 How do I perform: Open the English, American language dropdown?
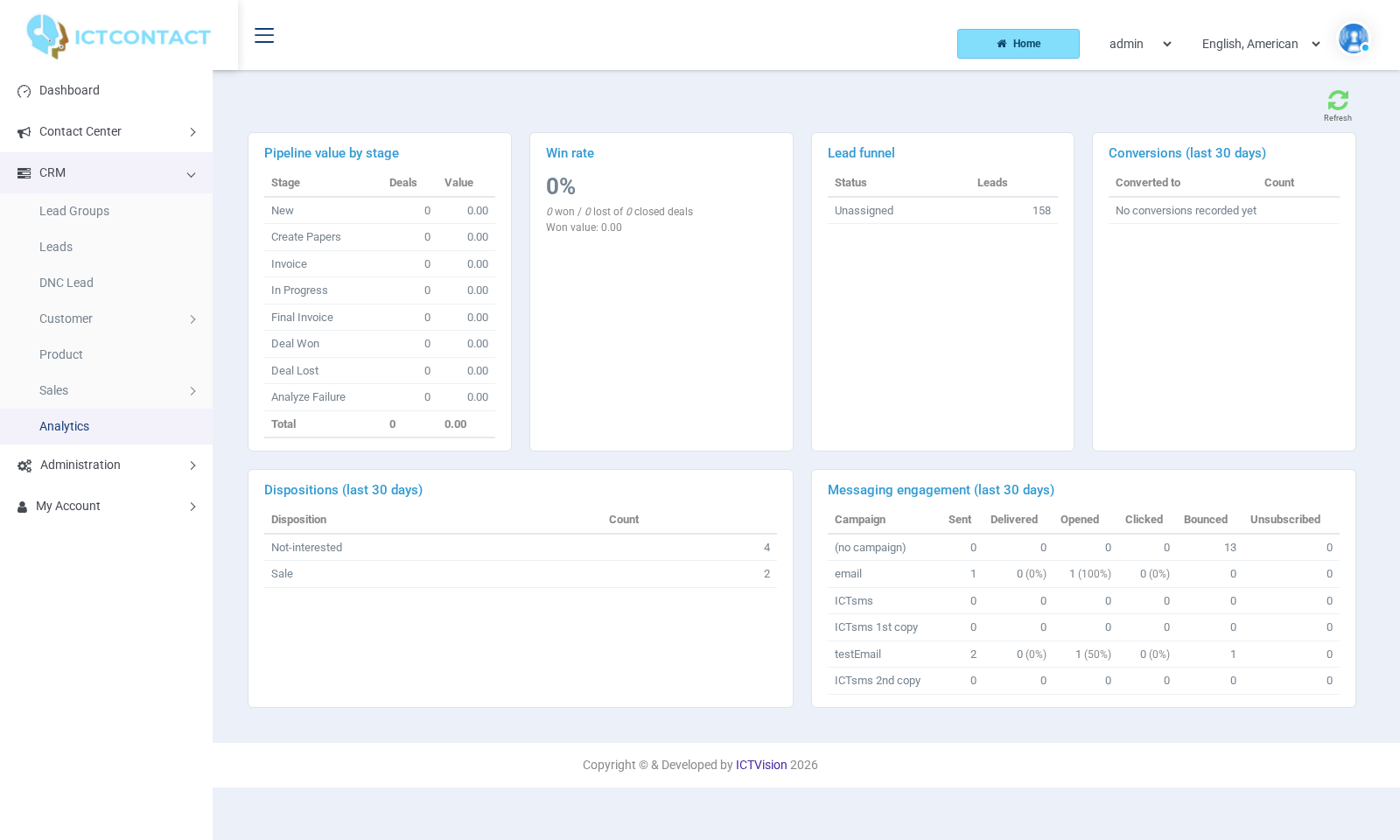click(x=1261, y=44)
